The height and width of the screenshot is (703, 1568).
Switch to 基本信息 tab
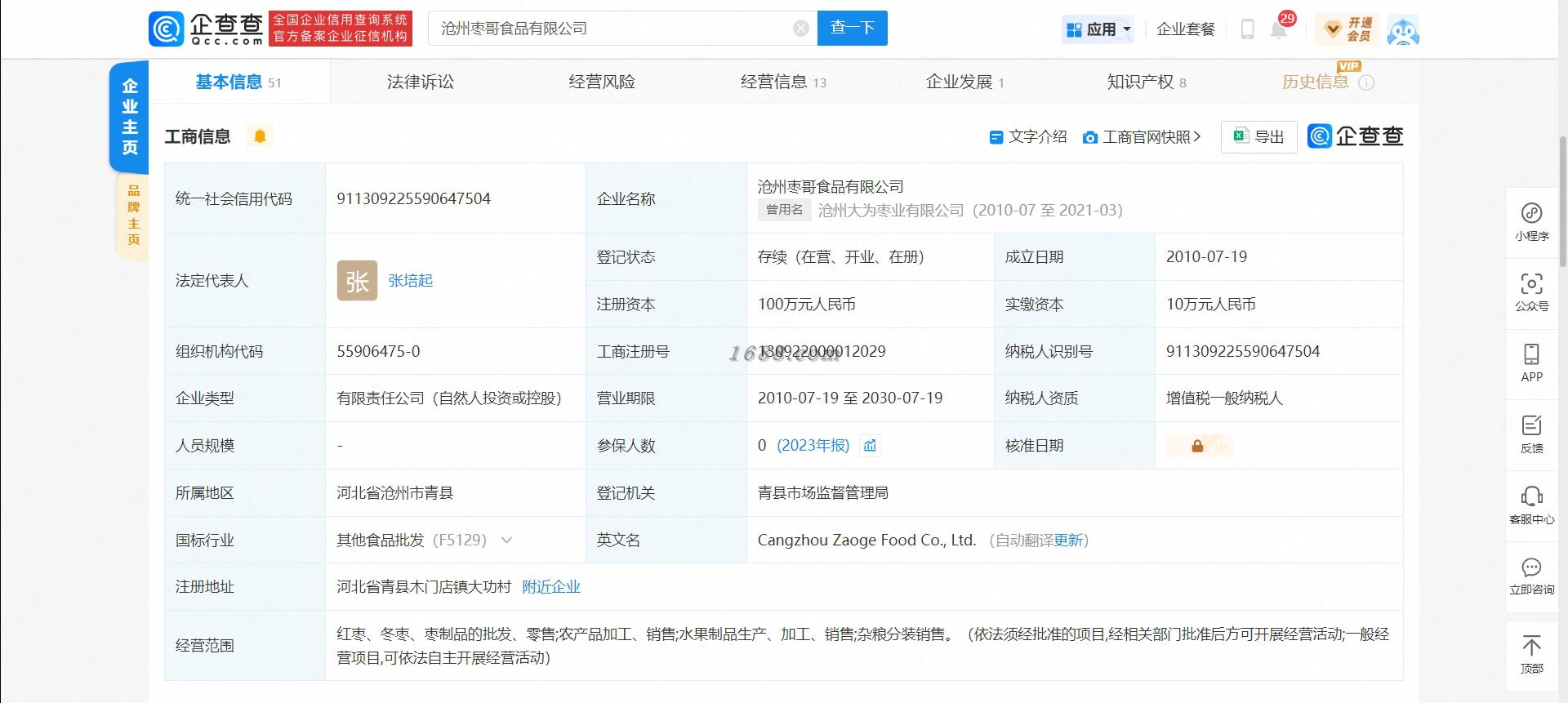pos(238,82)
